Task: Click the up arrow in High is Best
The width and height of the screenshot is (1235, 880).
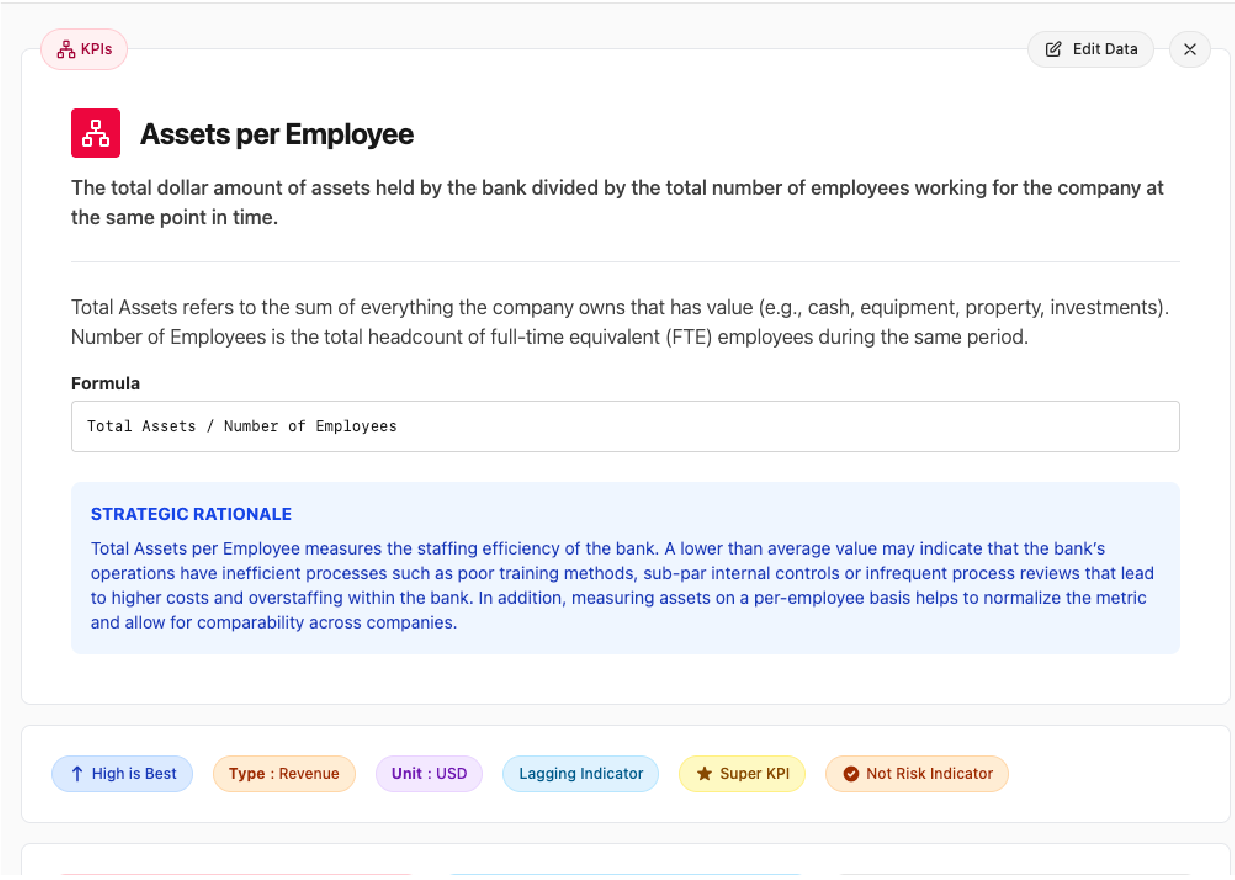Action: (77, 774)
